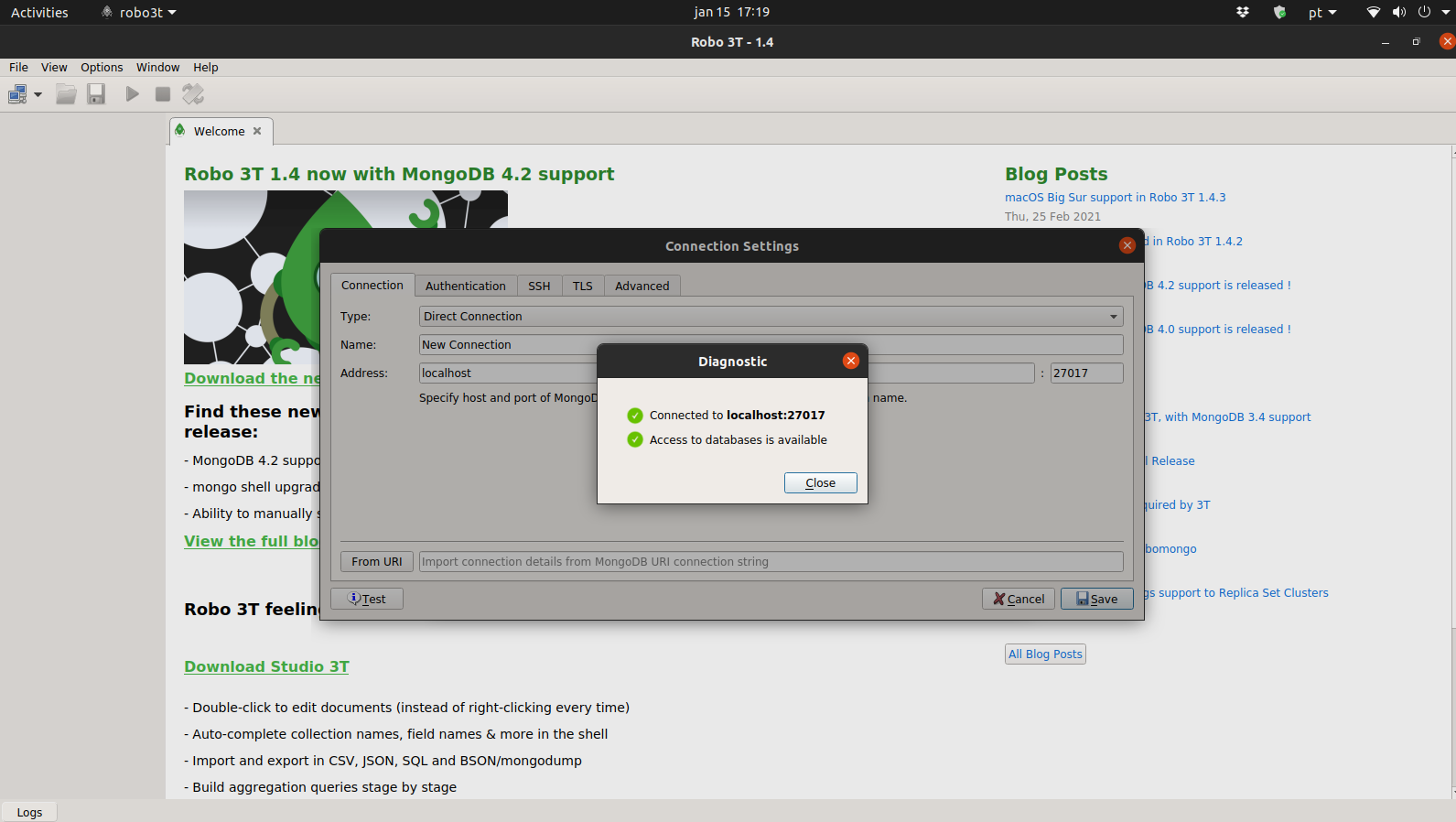Switch to the TLS tab
Screen dimensions: 1456x822
pos(583,286)
